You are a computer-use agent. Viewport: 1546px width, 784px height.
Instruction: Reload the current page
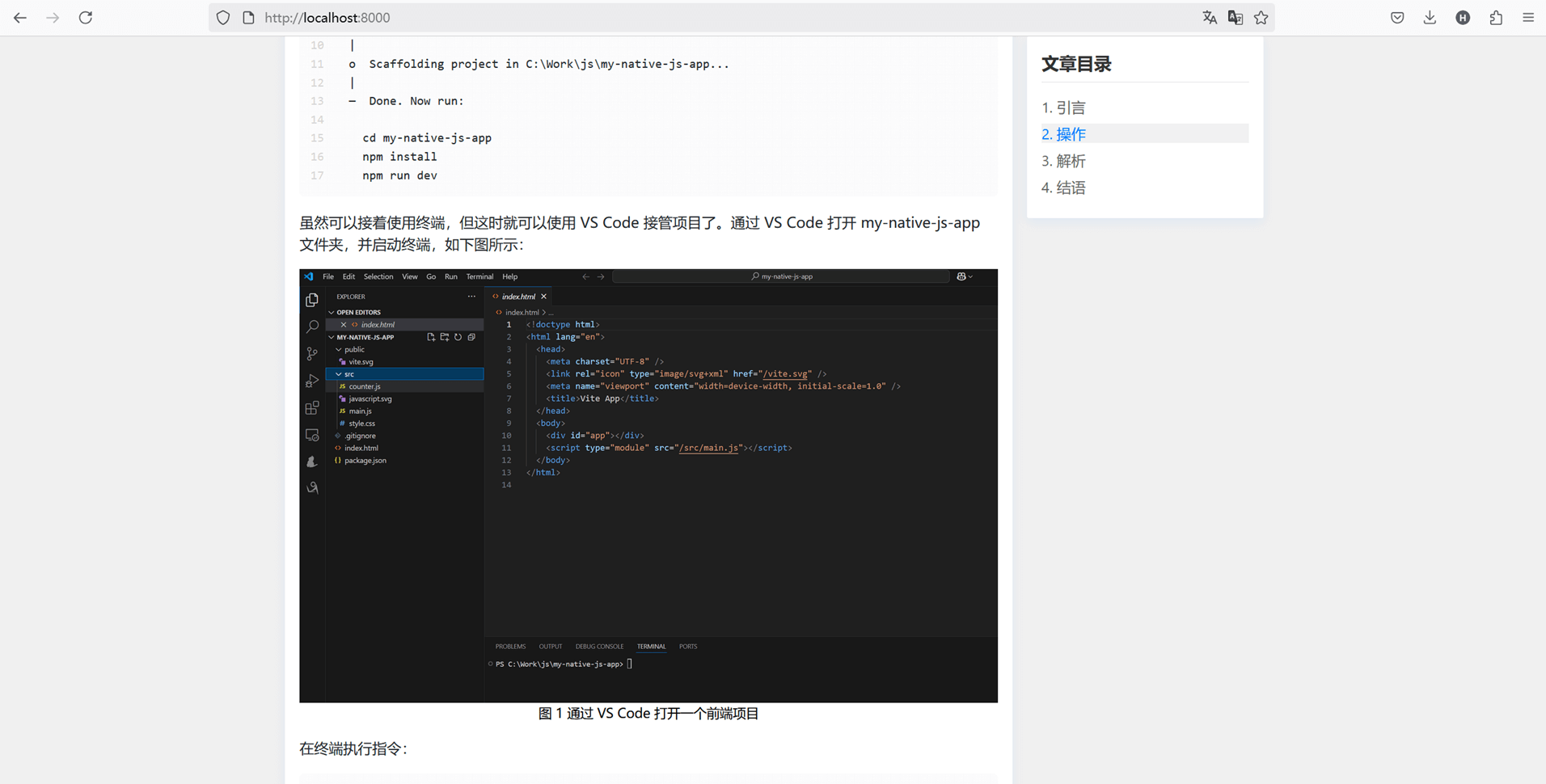pyautogui.click(x=86, y=18)
